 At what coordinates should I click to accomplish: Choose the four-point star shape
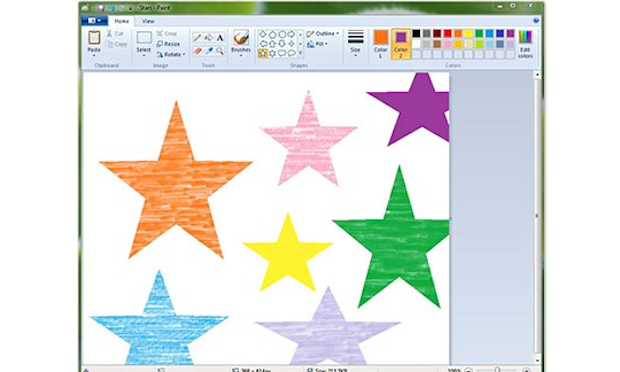291,43
